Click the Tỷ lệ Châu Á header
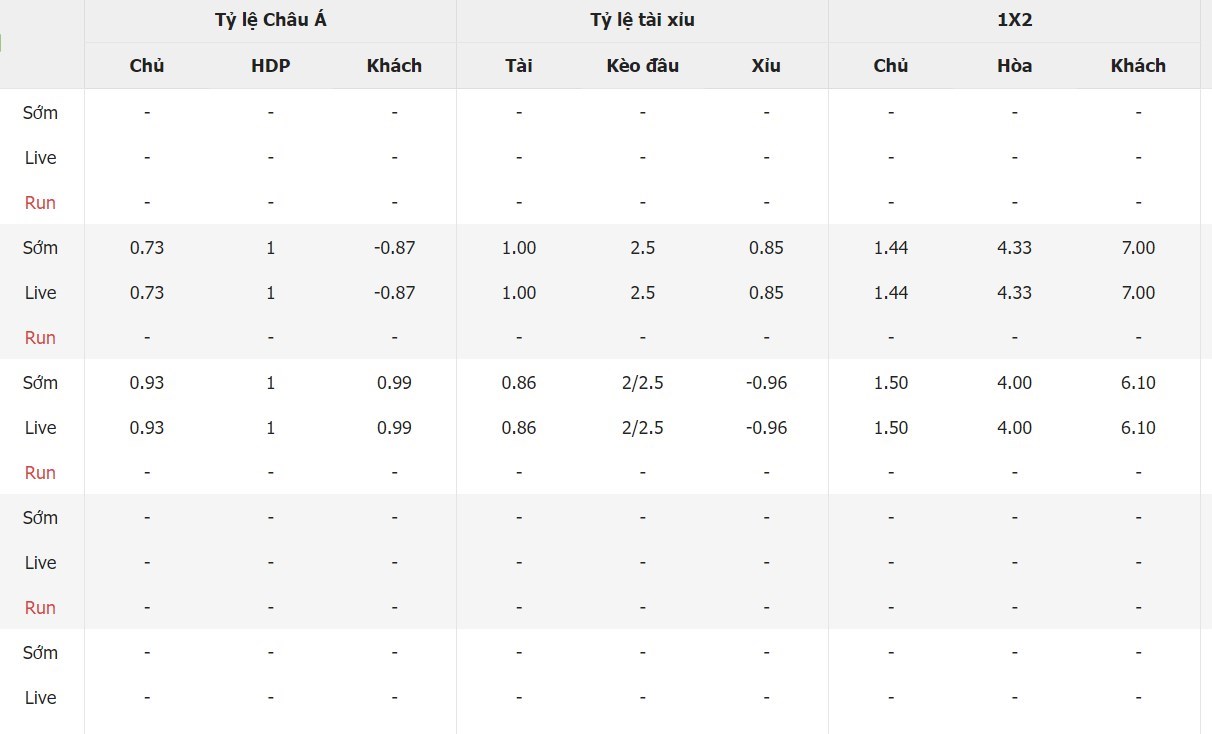Viewport: 1212px width, 734px height. [270, 20]
